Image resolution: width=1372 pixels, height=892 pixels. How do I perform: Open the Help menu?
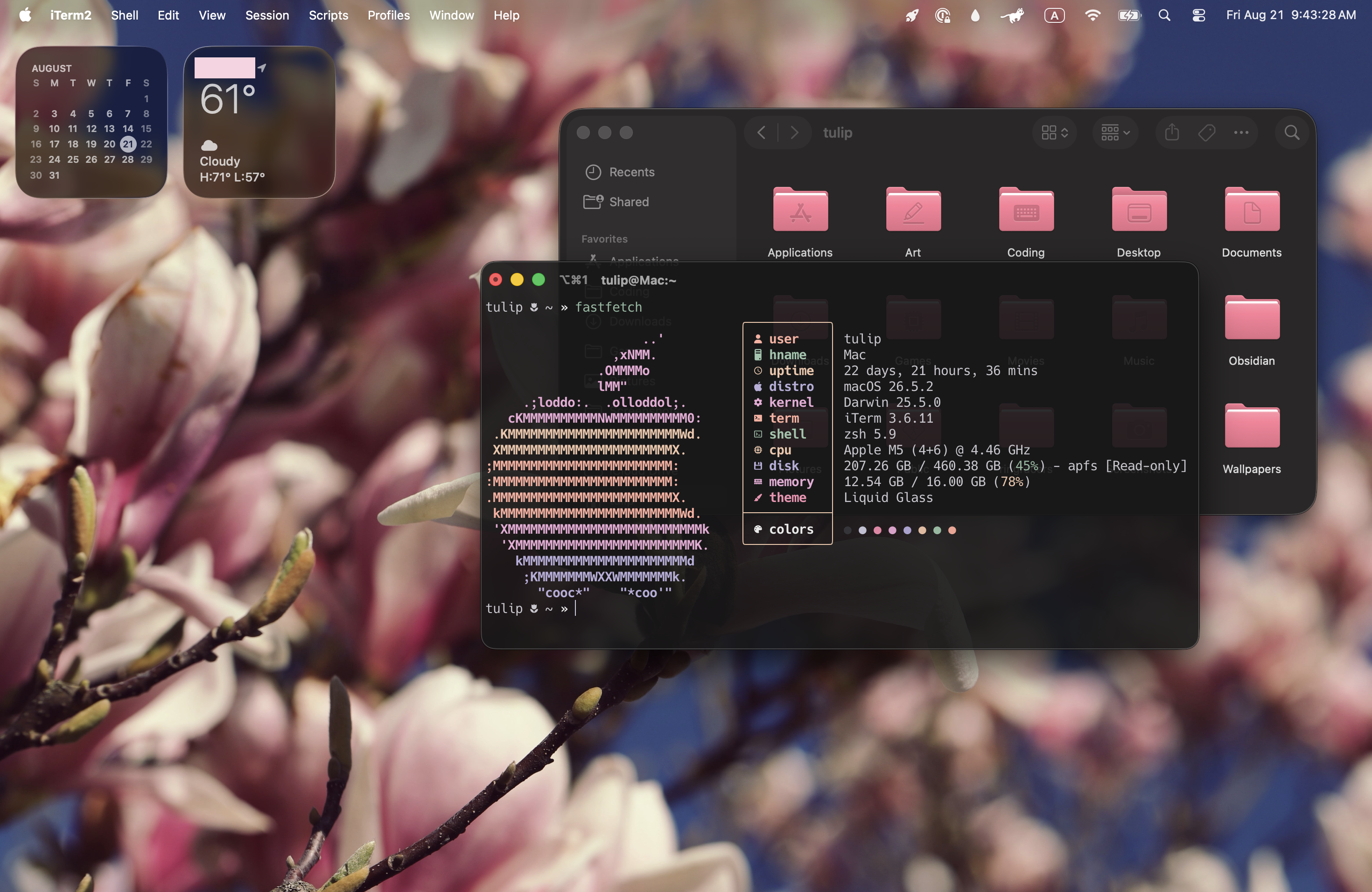tap(506, 15)
